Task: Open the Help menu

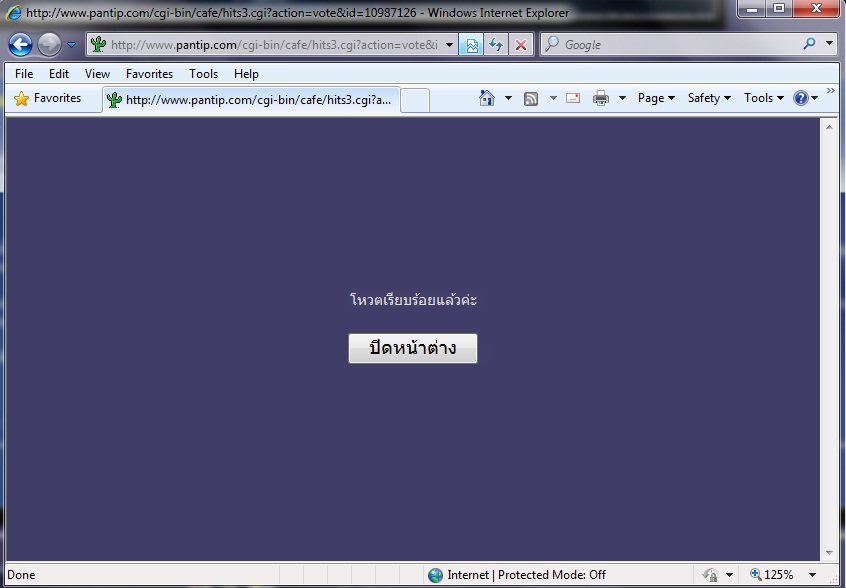Action: pos(246,74)
